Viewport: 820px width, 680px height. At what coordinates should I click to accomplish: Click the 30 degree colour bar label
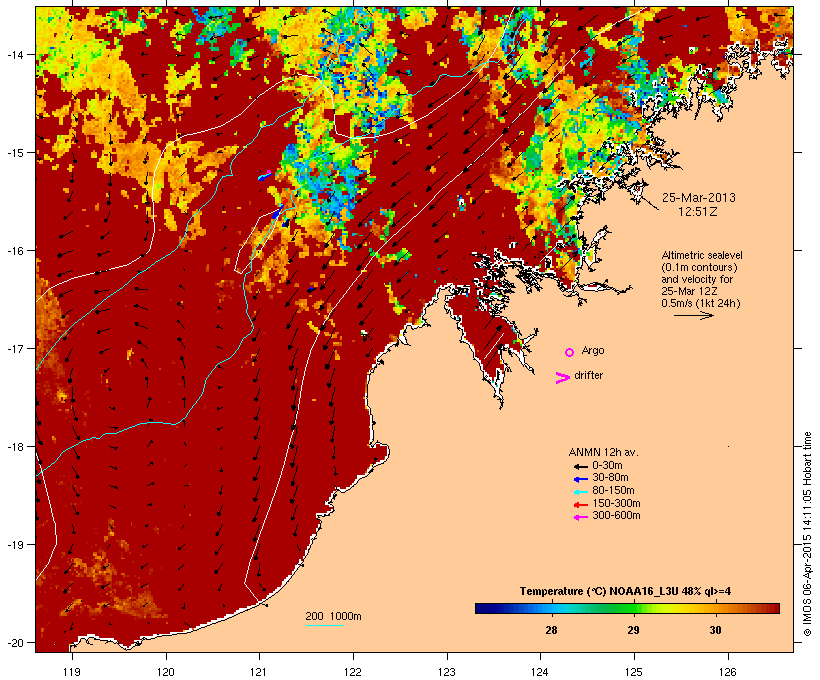(x=715, y=630)
